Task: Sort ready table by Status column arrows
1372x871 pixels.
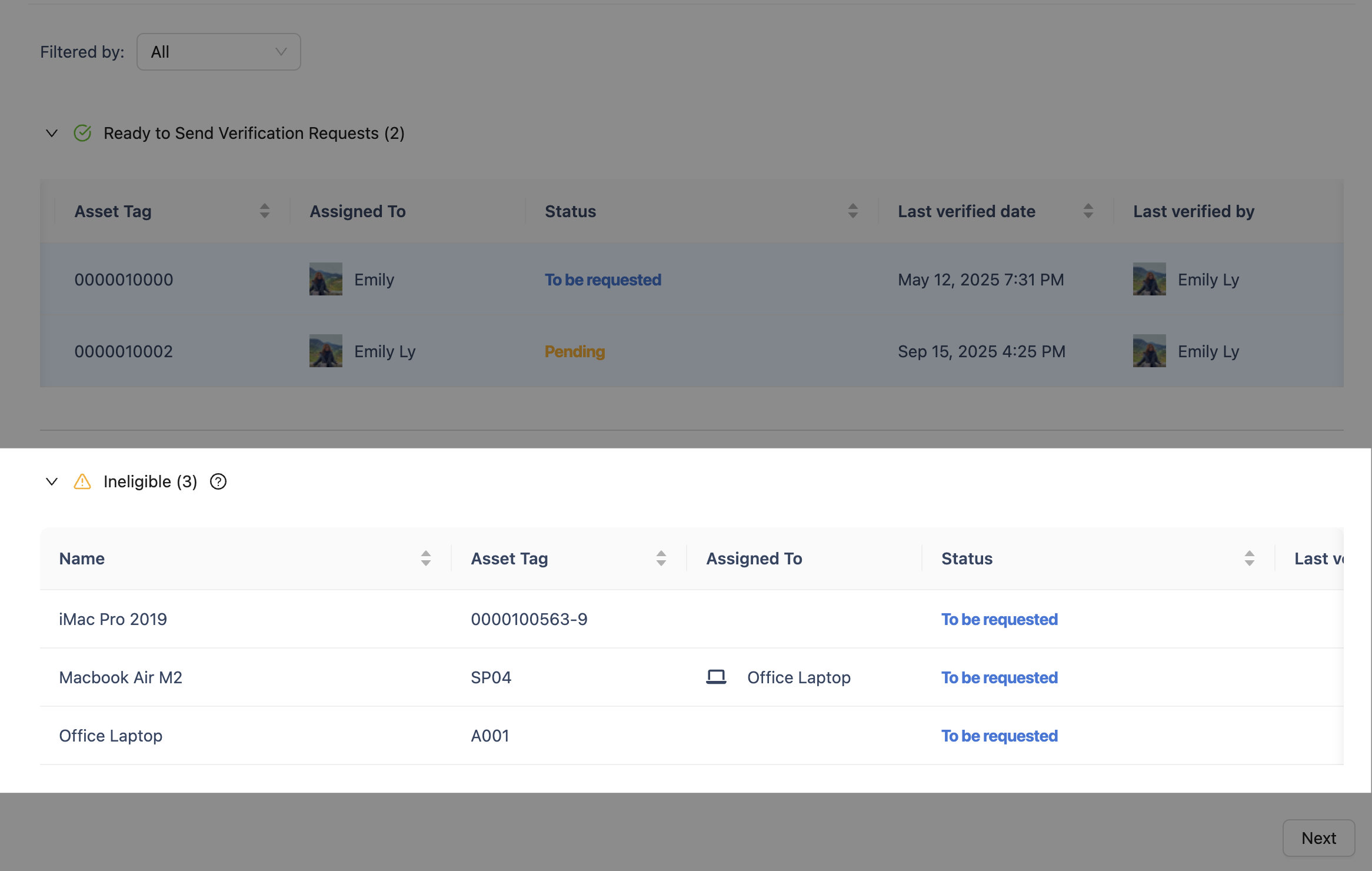Action: click(853, 211)
